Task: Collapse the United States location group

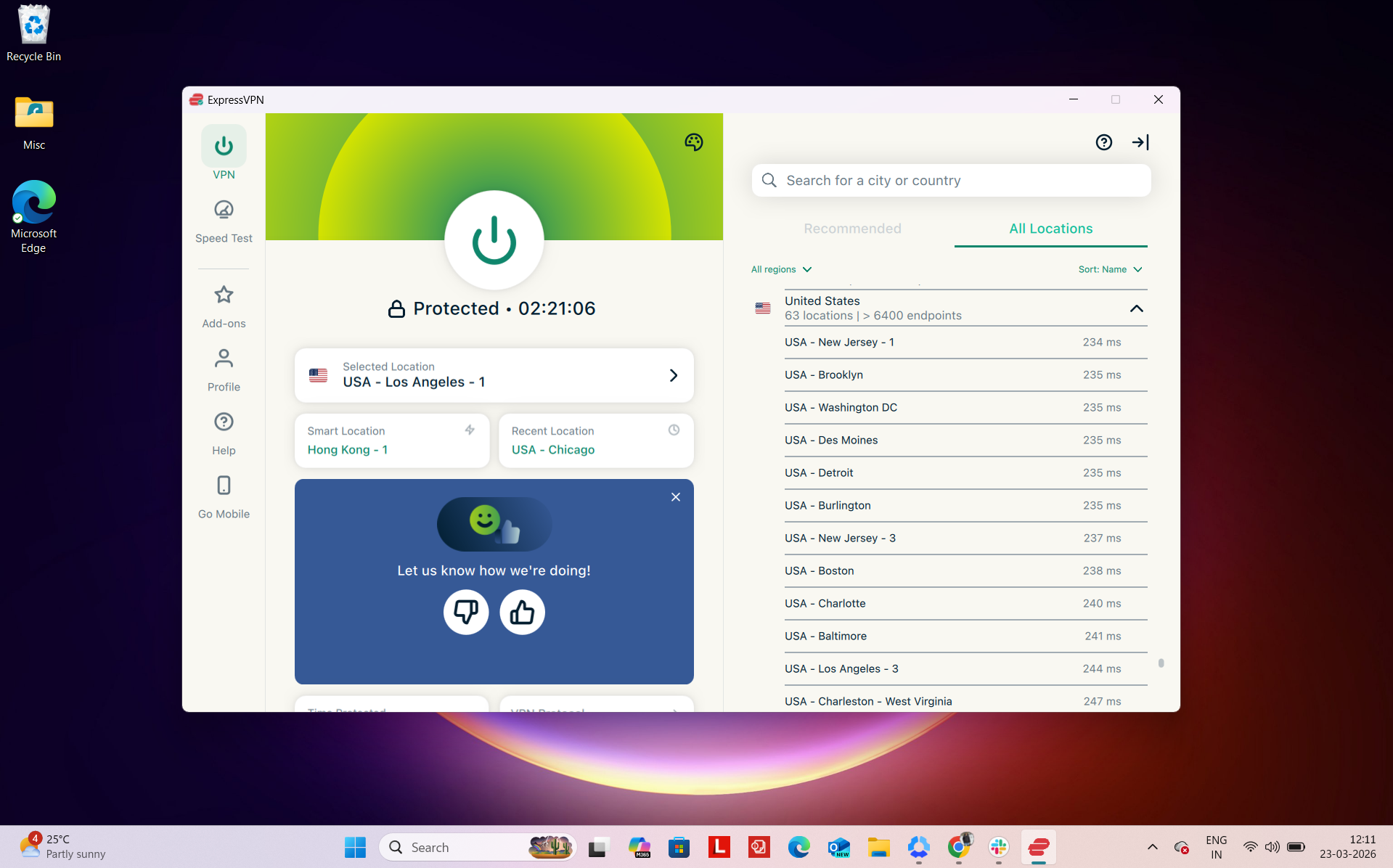Action: click(1136, 308)
